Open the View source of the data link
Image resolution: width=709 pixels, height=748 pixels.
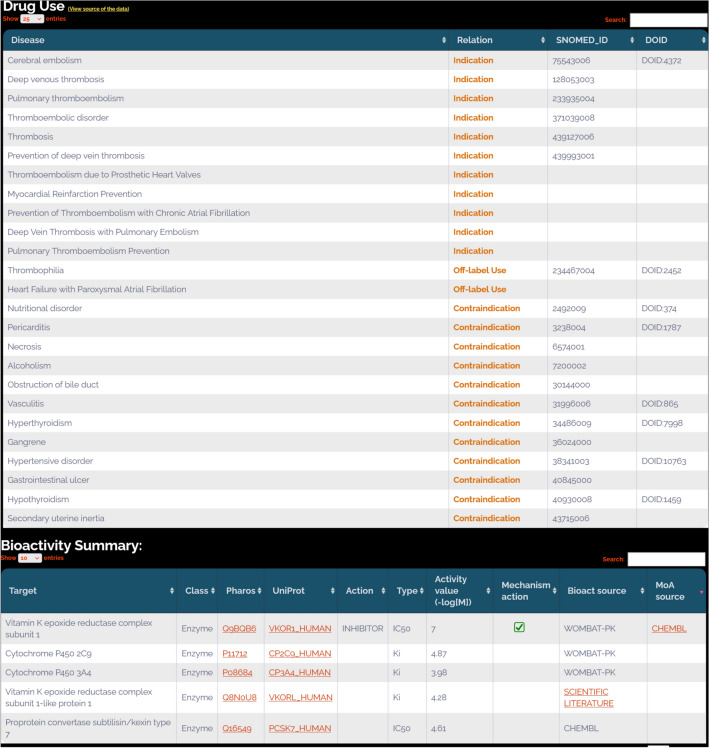[x=98, y=8]
